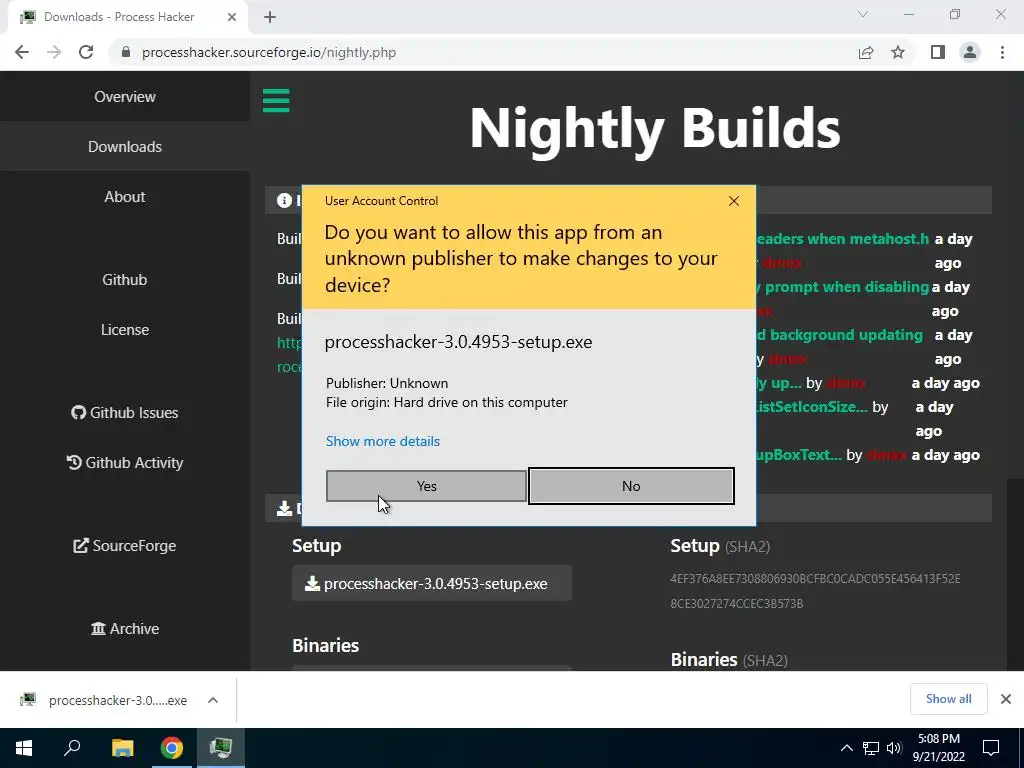
Task: Click 'Publisher: Unknown' text
Action: pos(387,383)
